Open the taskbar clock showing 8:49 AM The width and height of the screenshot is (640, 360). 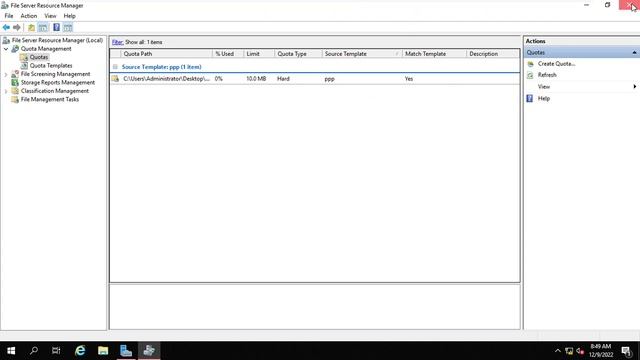(601, 351)
